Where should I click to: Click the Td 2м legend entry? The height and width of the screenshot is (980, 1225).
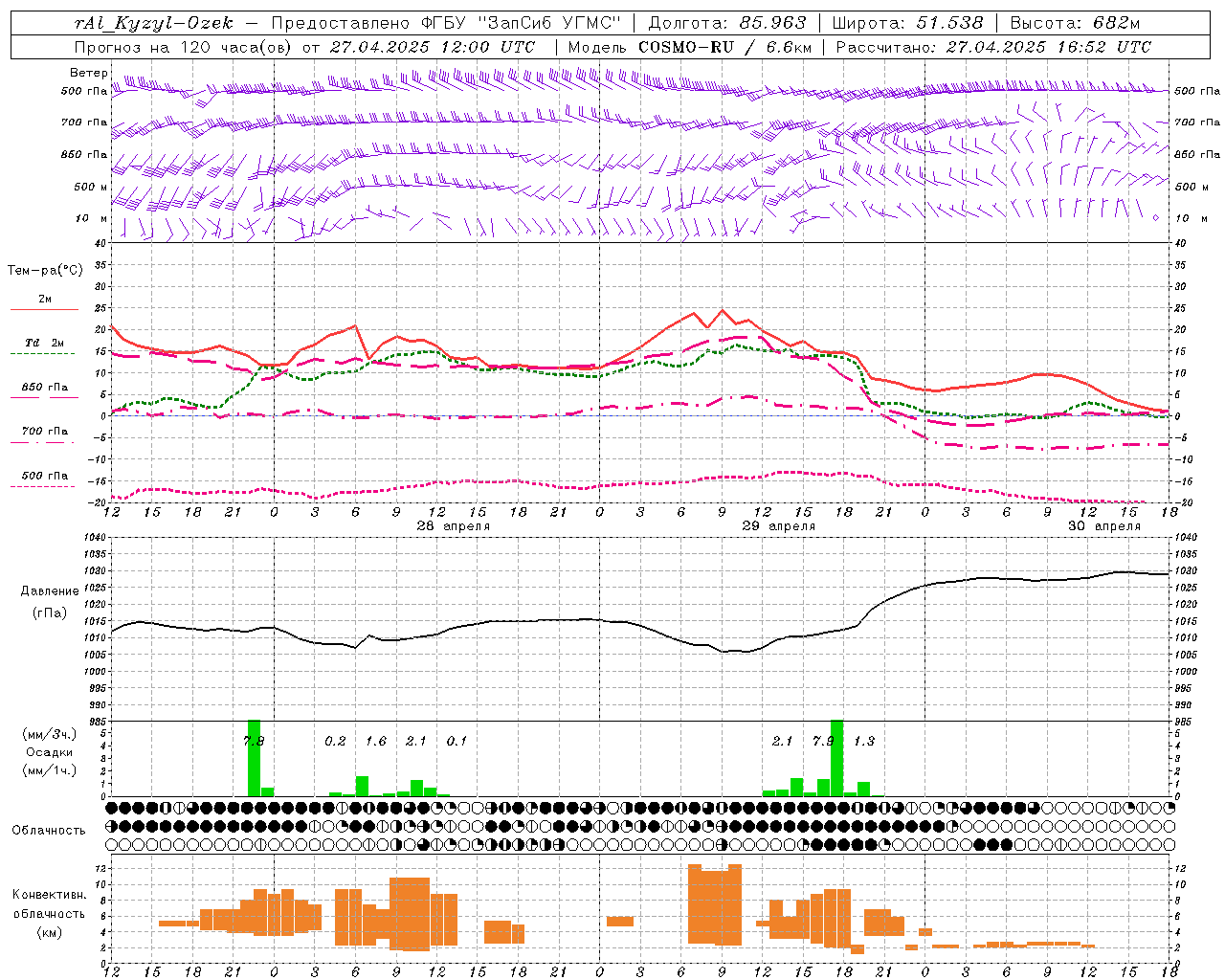point(44,343)
